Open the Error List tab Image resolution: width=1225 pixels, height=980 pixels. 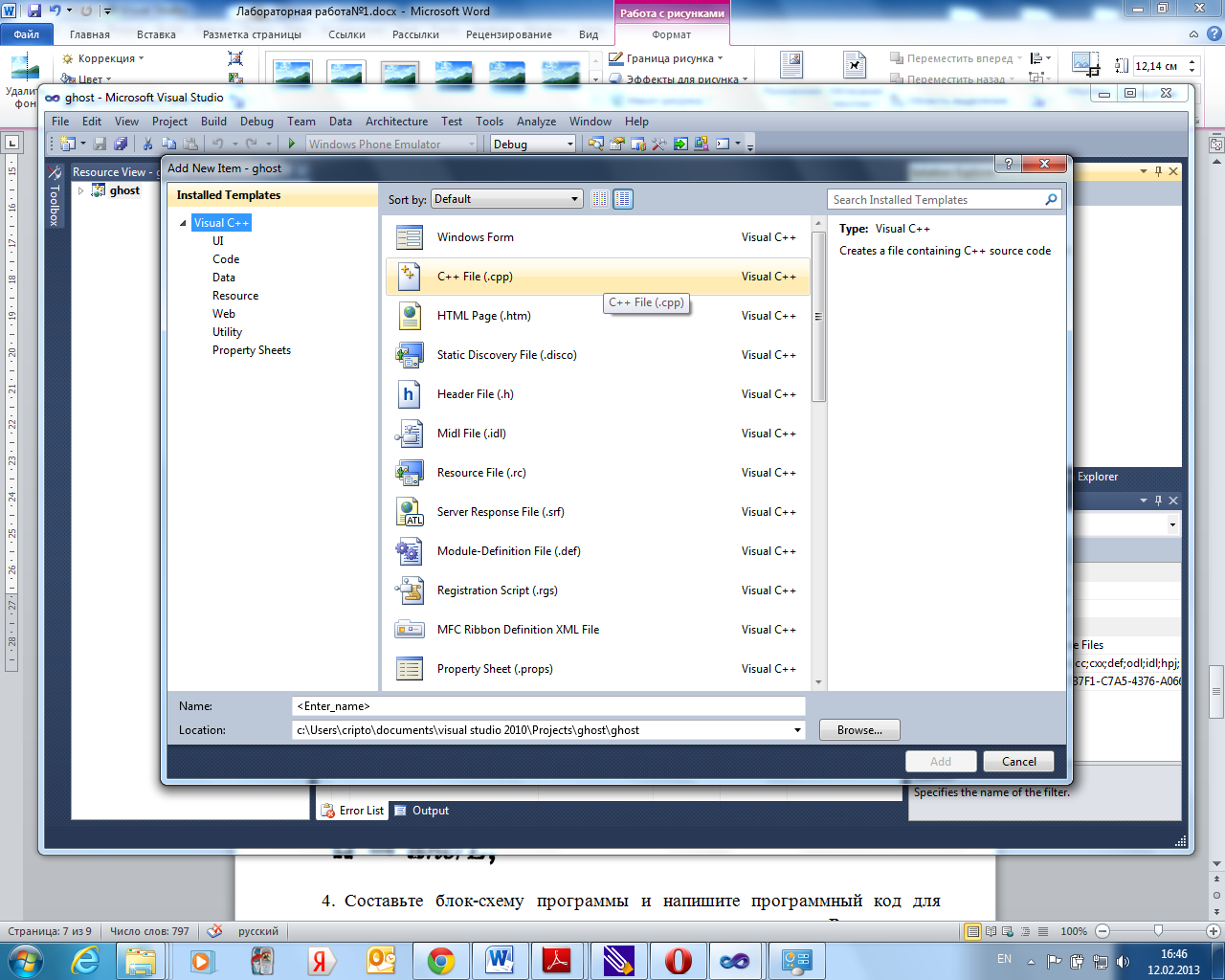[352, 811]
